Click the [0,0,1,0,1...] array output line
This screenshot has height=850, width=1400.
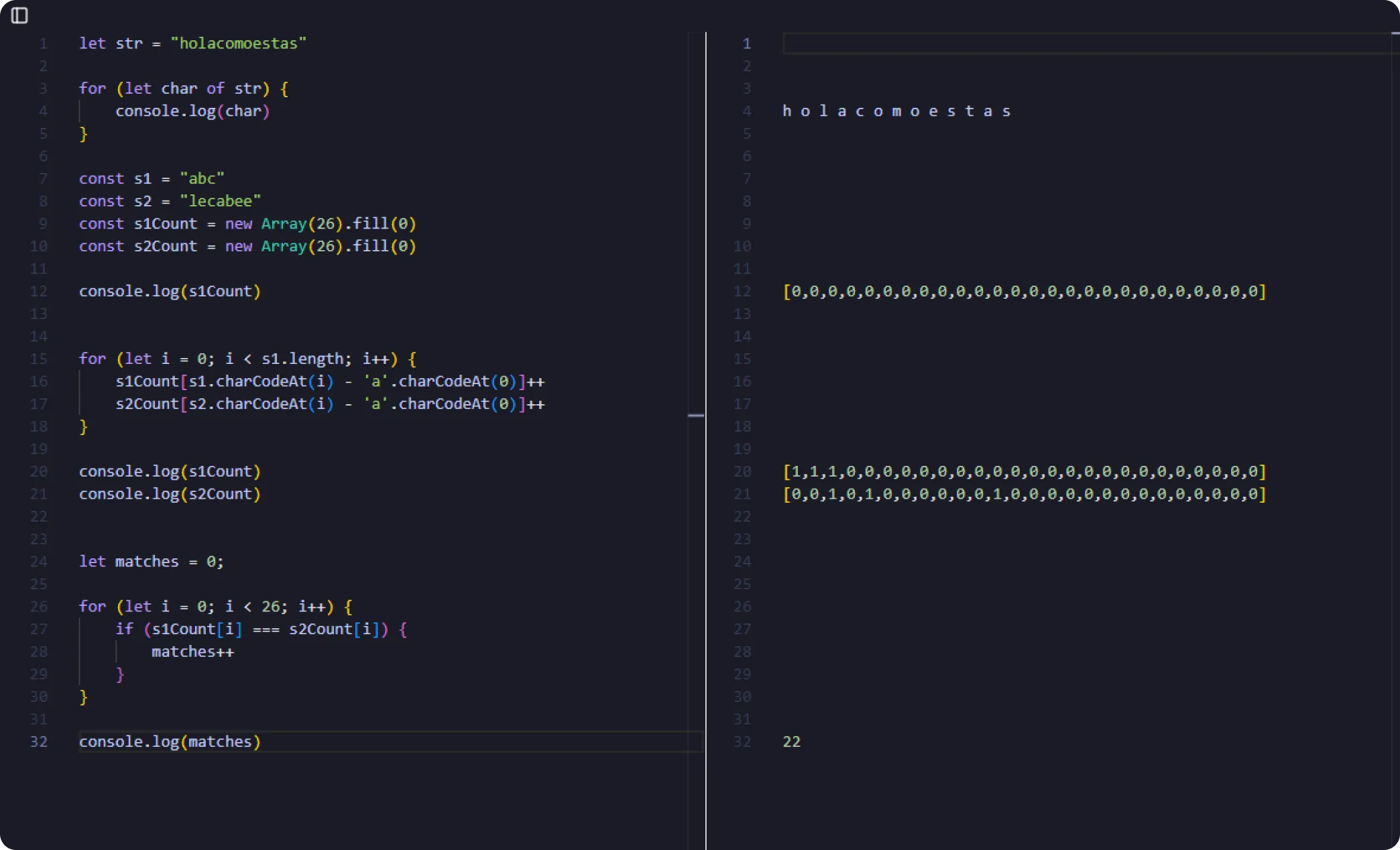(x=1024, y=494)
